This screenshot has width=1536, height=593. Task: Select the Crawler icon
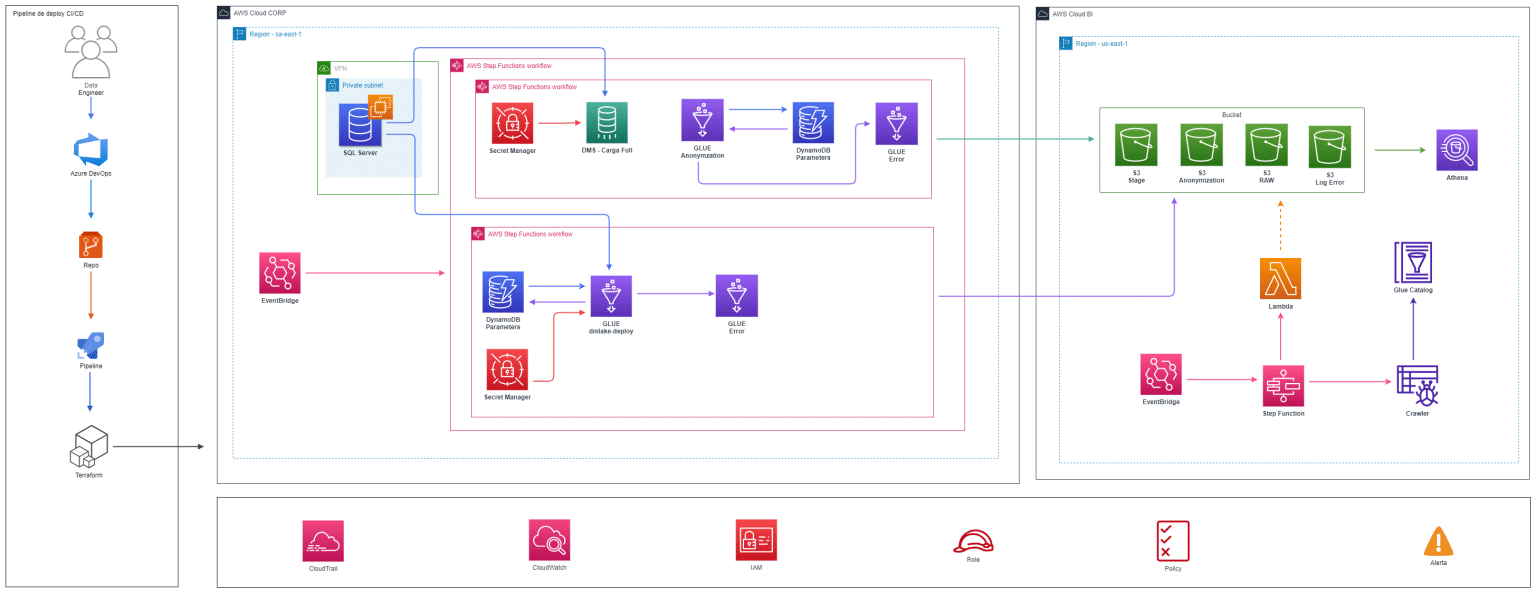click(x=1416, y=385)
